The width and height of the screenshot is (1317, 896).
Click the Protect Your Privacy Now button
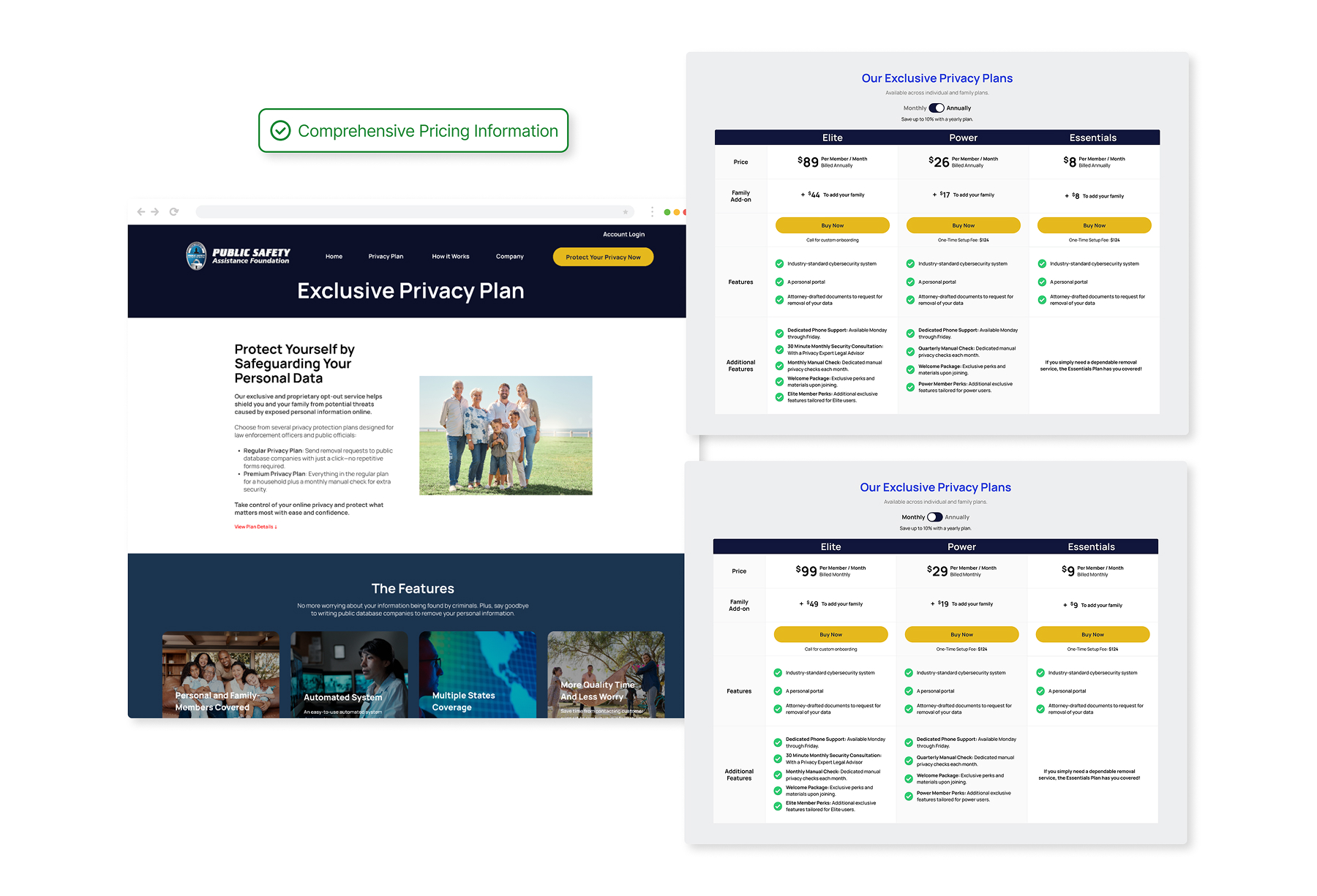click(603, 257)
